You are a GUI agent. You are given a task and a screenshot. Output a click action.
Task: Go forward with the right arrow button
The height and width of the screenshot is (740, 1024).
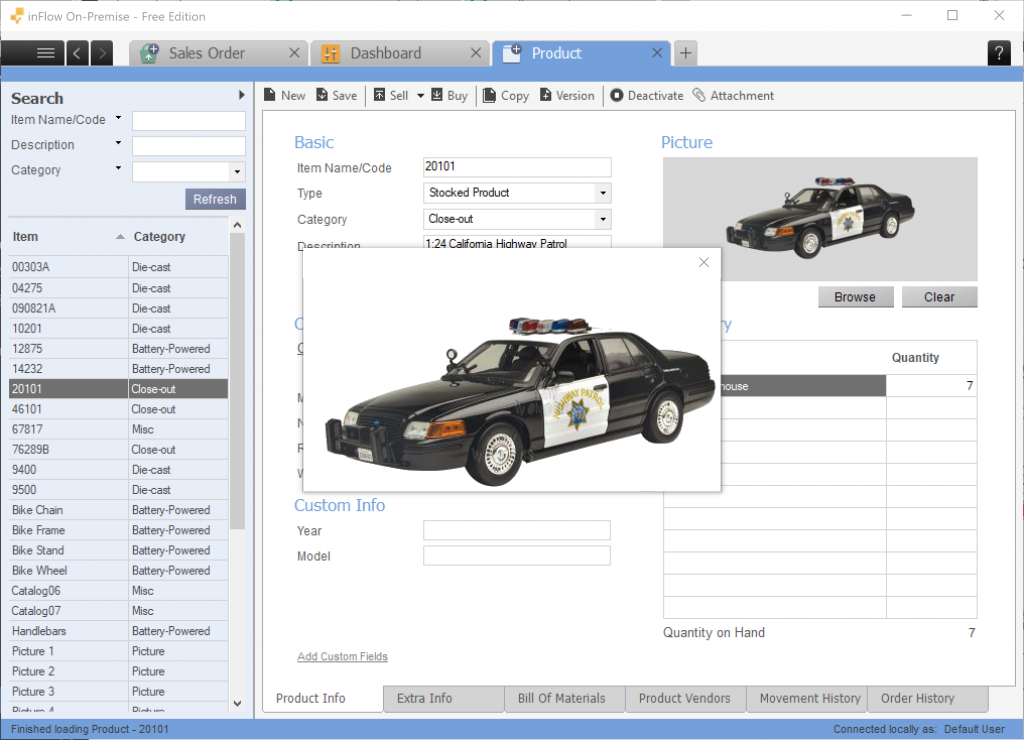102,53
